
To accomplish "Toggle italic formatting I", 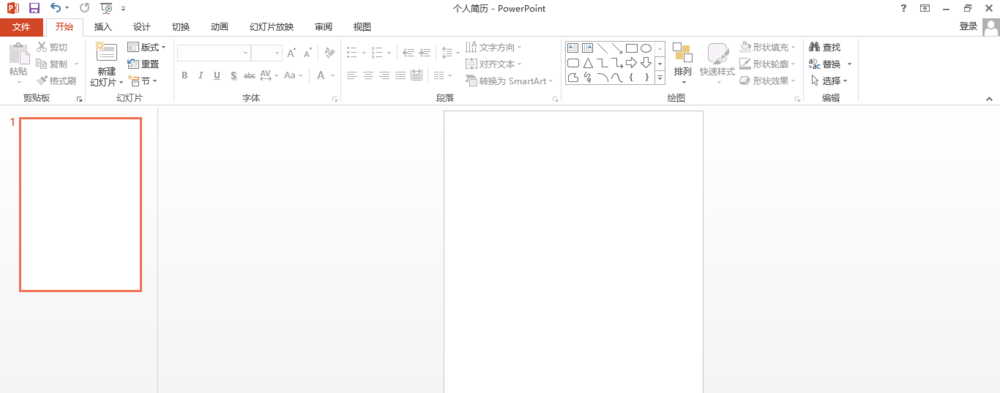I will (201, 75).
